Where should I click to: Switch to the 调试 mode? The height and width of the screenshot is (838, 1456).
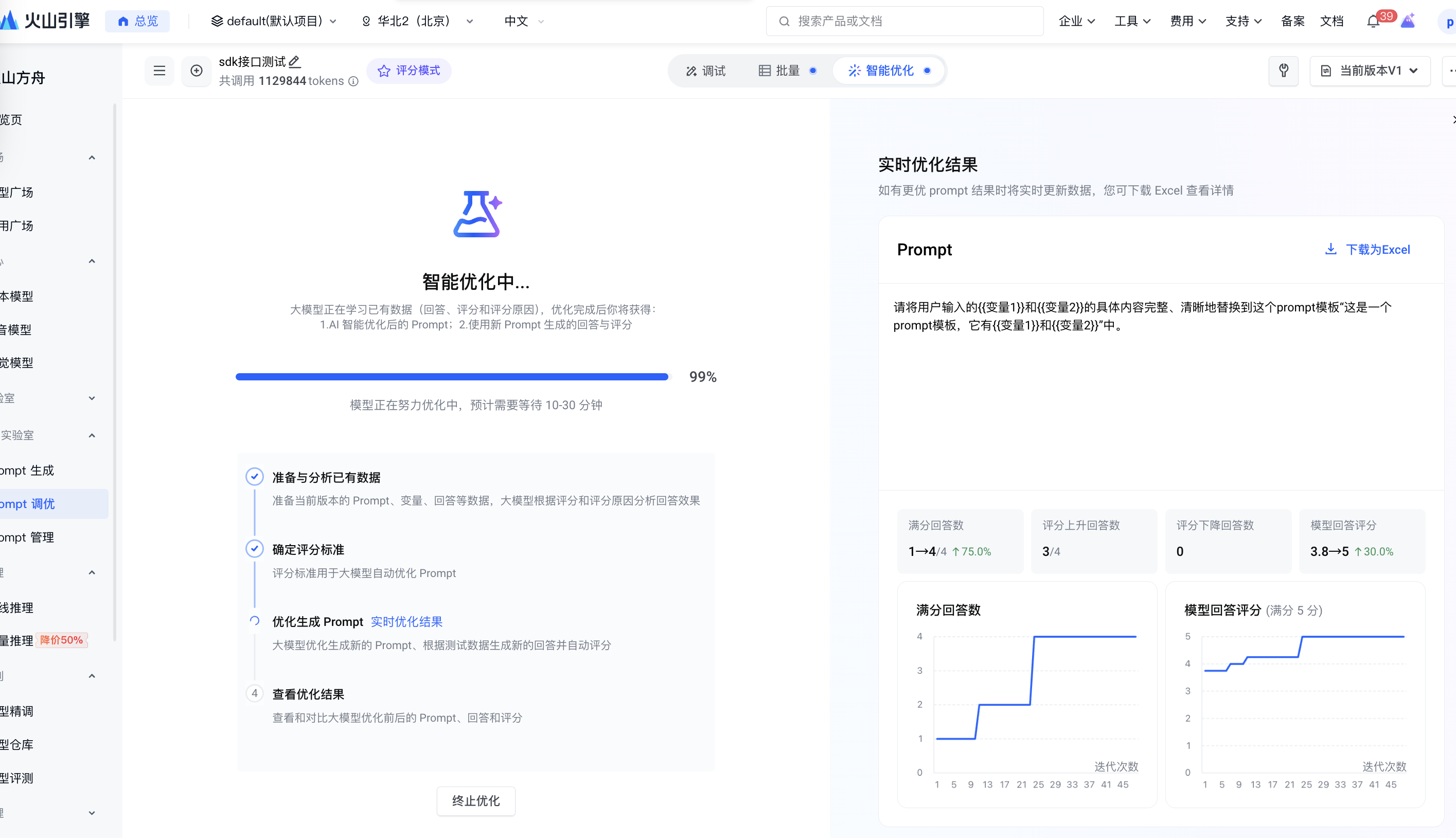tap(705, 70)
